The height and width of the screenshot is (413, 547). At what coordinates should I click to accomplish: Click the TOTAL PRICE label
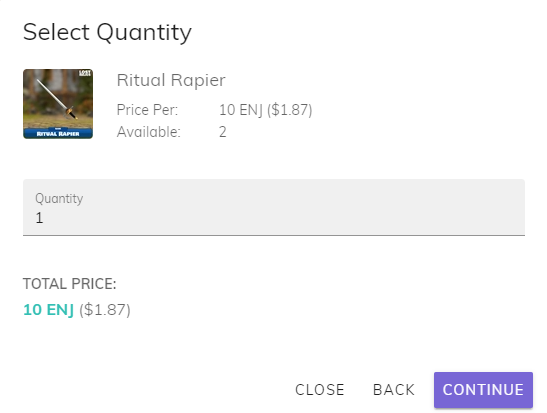pyautogui.click(x=69, y=284)
